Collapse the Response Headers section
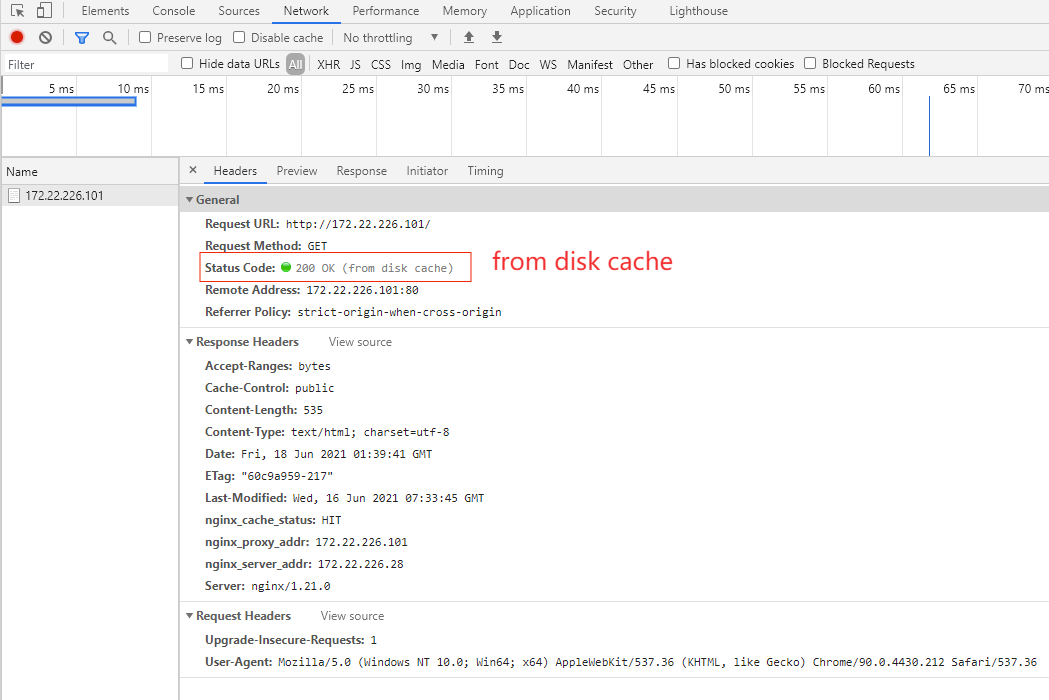The height and width of the screenshot is (700, 1049). pos(189,341)
